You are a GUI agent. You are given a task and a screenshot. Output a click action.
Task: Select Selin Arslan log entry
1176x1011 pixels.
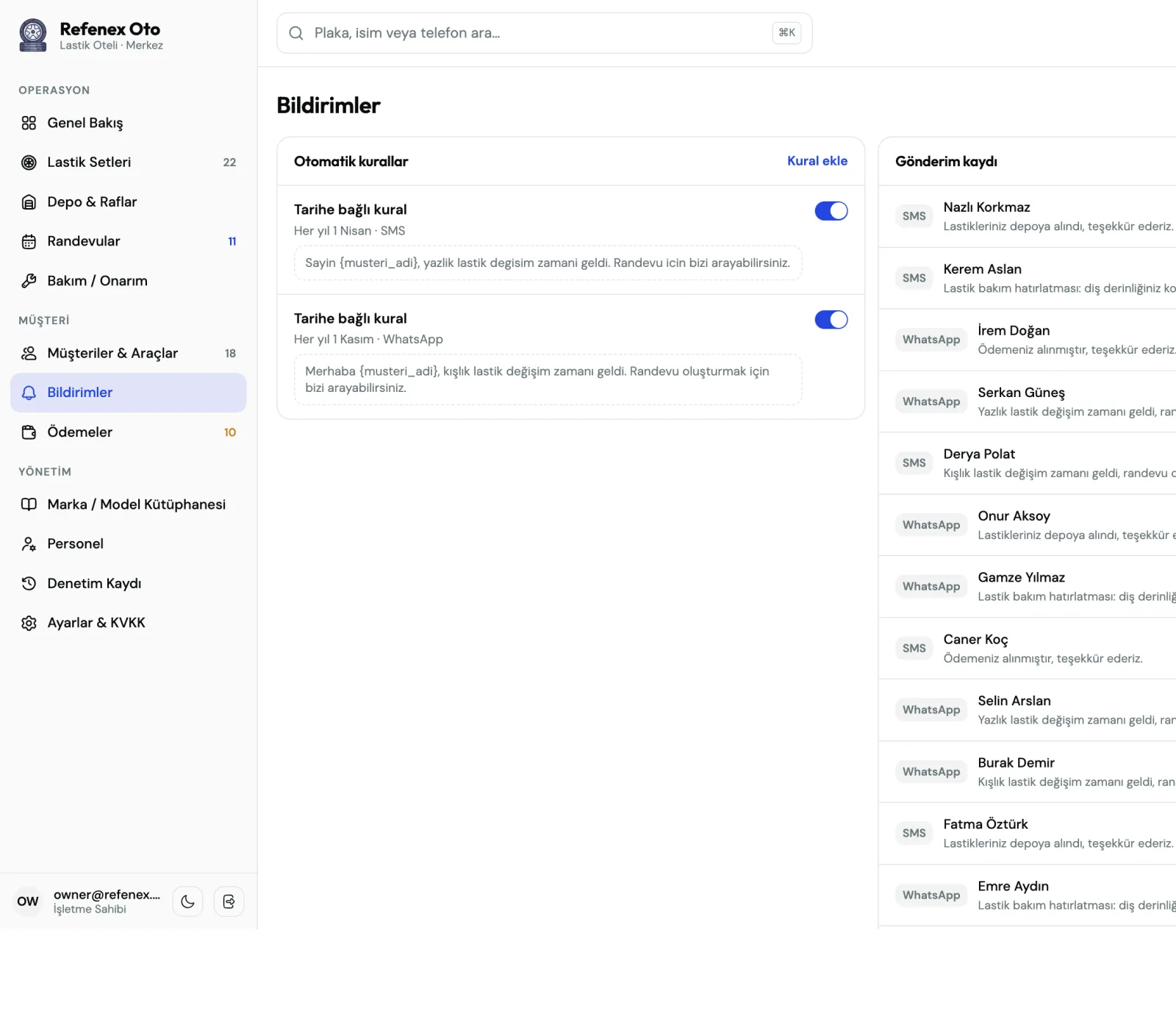(1028, 710)
